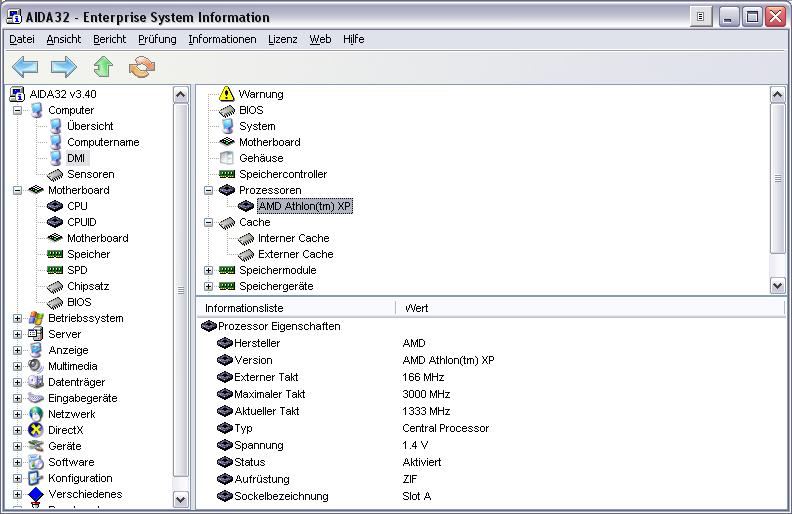This screenshot has width=792, height=514.
Task: Refresh with the orange arrows toolbar icon
Action: 141,67
